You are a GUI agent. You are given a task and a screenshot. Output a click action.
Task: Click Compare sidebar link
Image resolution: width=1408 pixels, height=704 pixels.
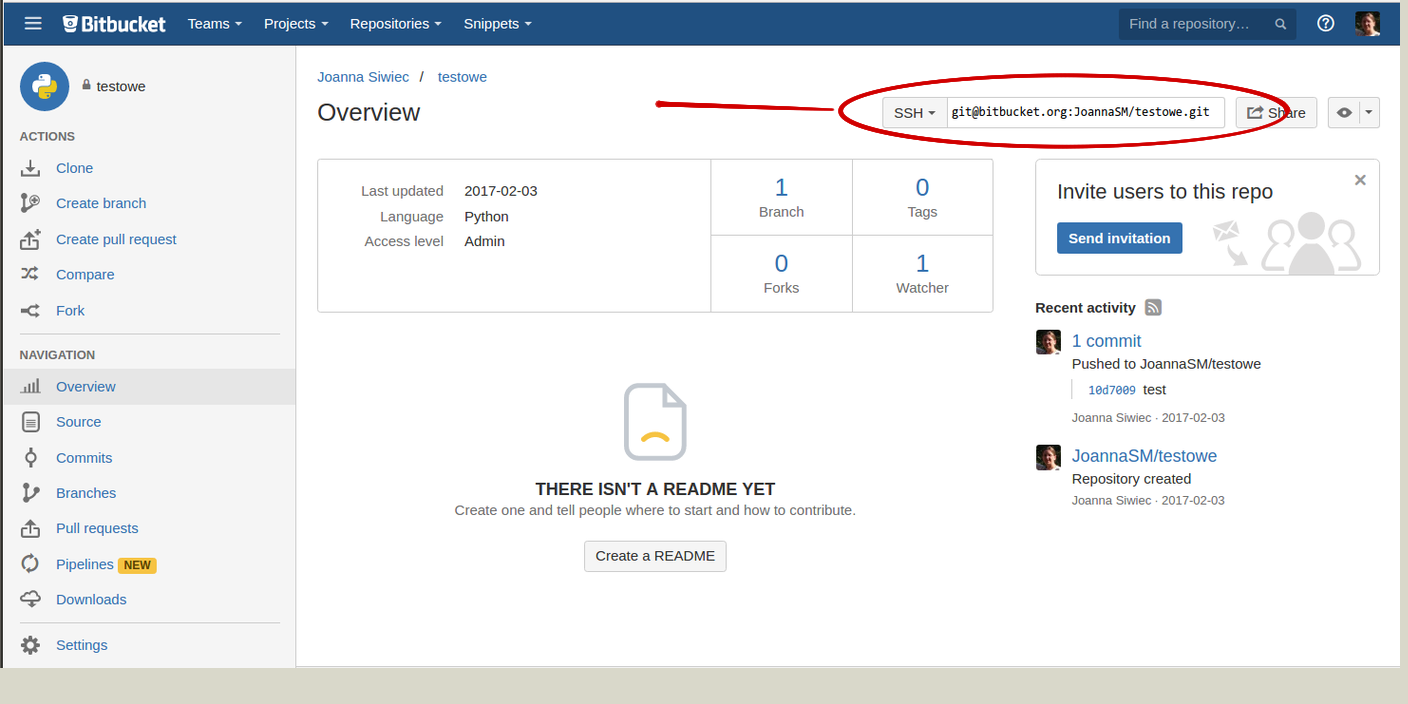point(85,274)
